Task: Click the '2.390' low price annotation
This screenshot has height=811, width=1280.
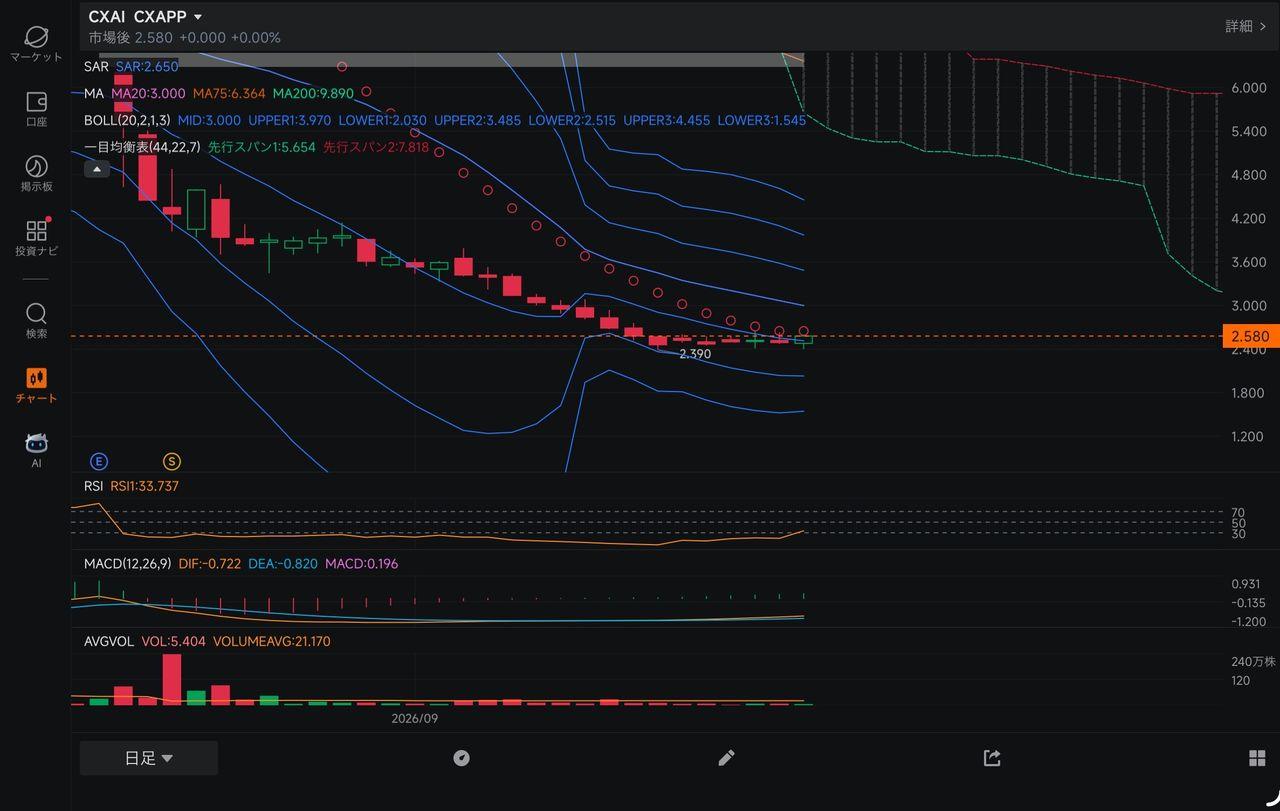Action: pos(695,354)
